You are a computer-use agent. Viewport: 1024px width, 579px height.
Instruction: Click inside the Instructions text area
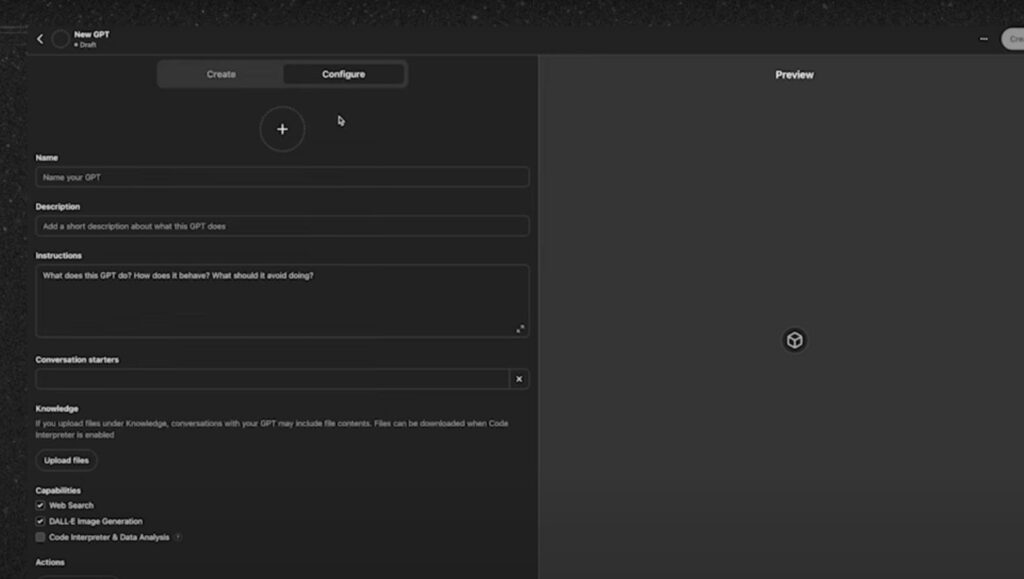(x=282, y=300)
